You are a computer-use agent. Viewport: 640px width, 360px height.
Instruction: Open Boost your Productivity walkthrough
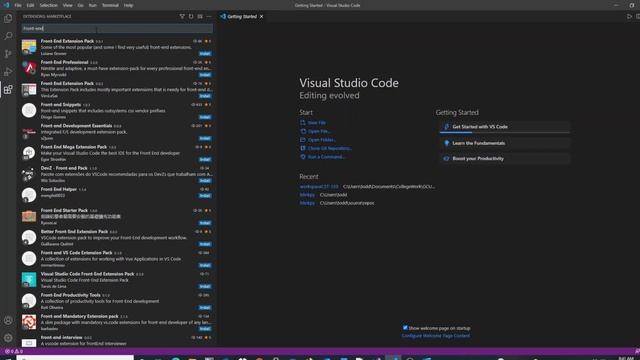[504, 158]
